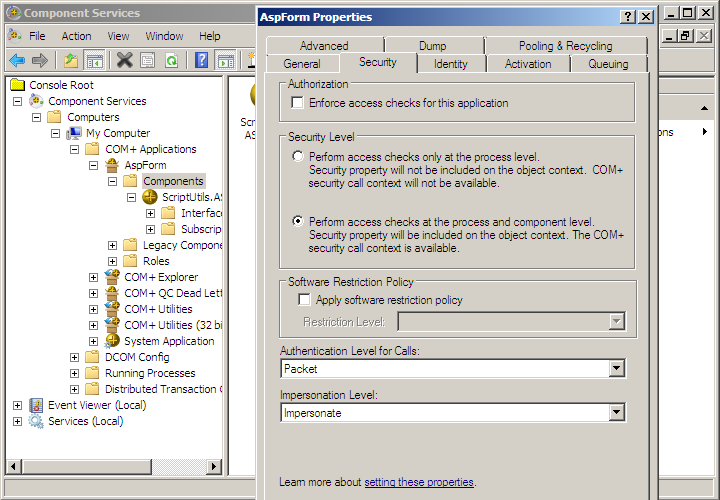Switch to the Identity tab
The height and width of the screenshot is (500, 720).
450,64
